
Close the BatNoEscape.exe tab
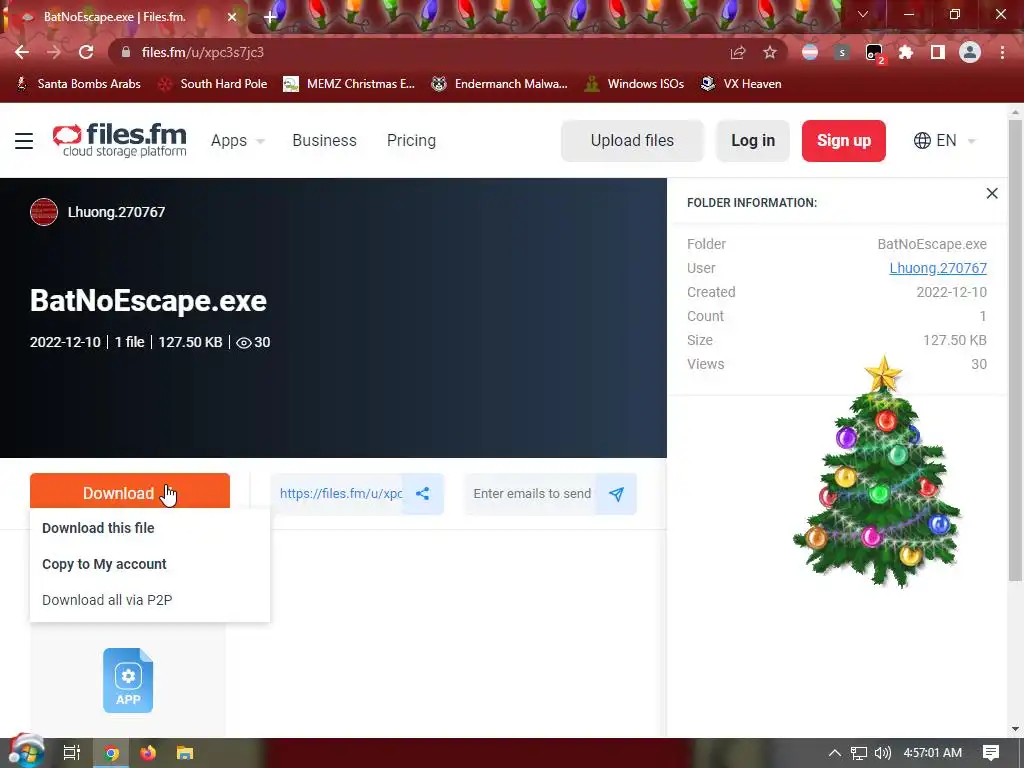point(232,17)
